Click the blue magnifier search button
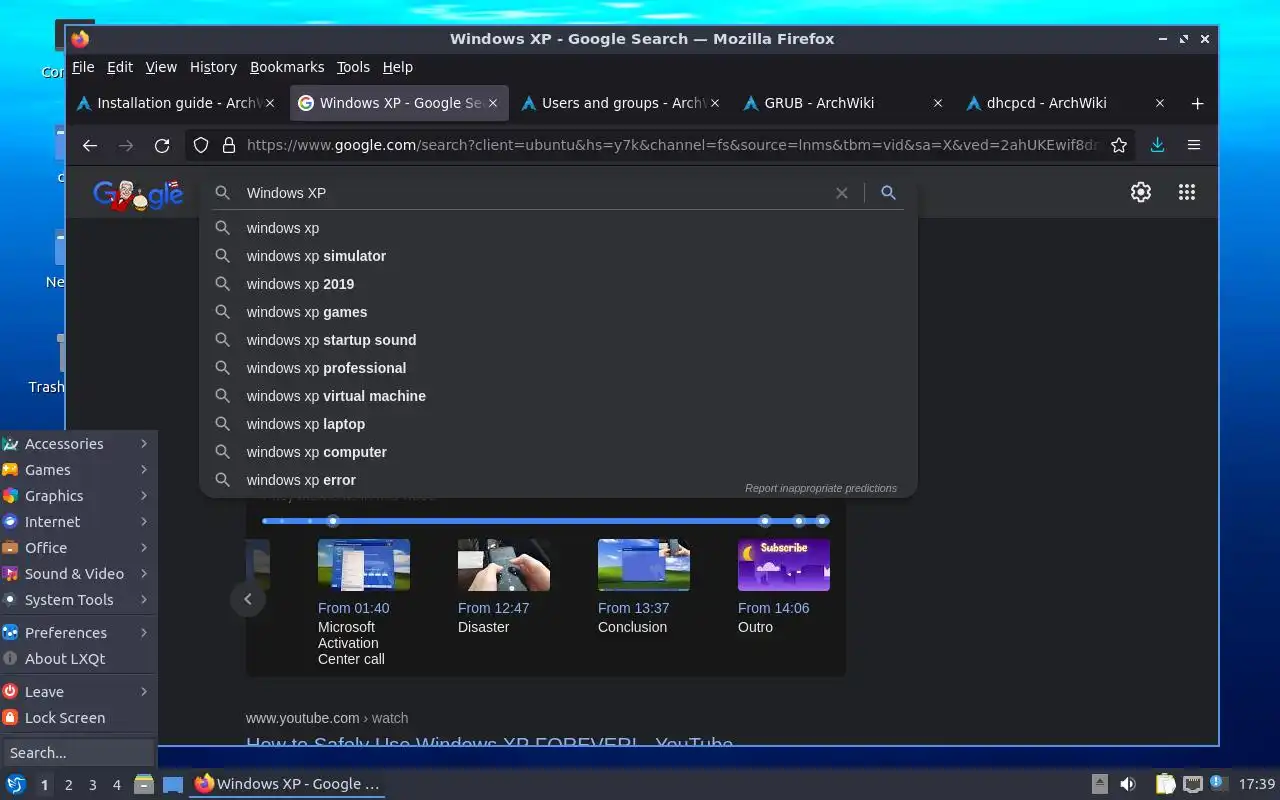Image resolution: width=1280 pixels, height=800 pixels. click(x=888, y=193)
